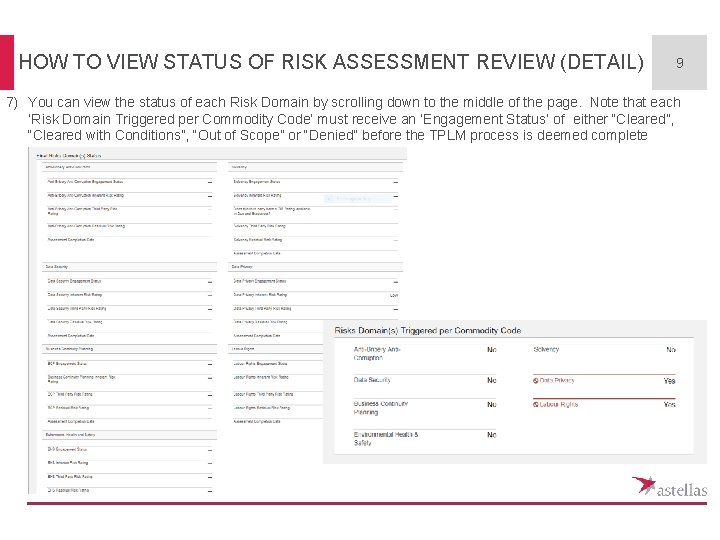This screenshot has width=720, height=540.
Task: Click the Solvency Engagement Status field
Action: click(315, 182)
